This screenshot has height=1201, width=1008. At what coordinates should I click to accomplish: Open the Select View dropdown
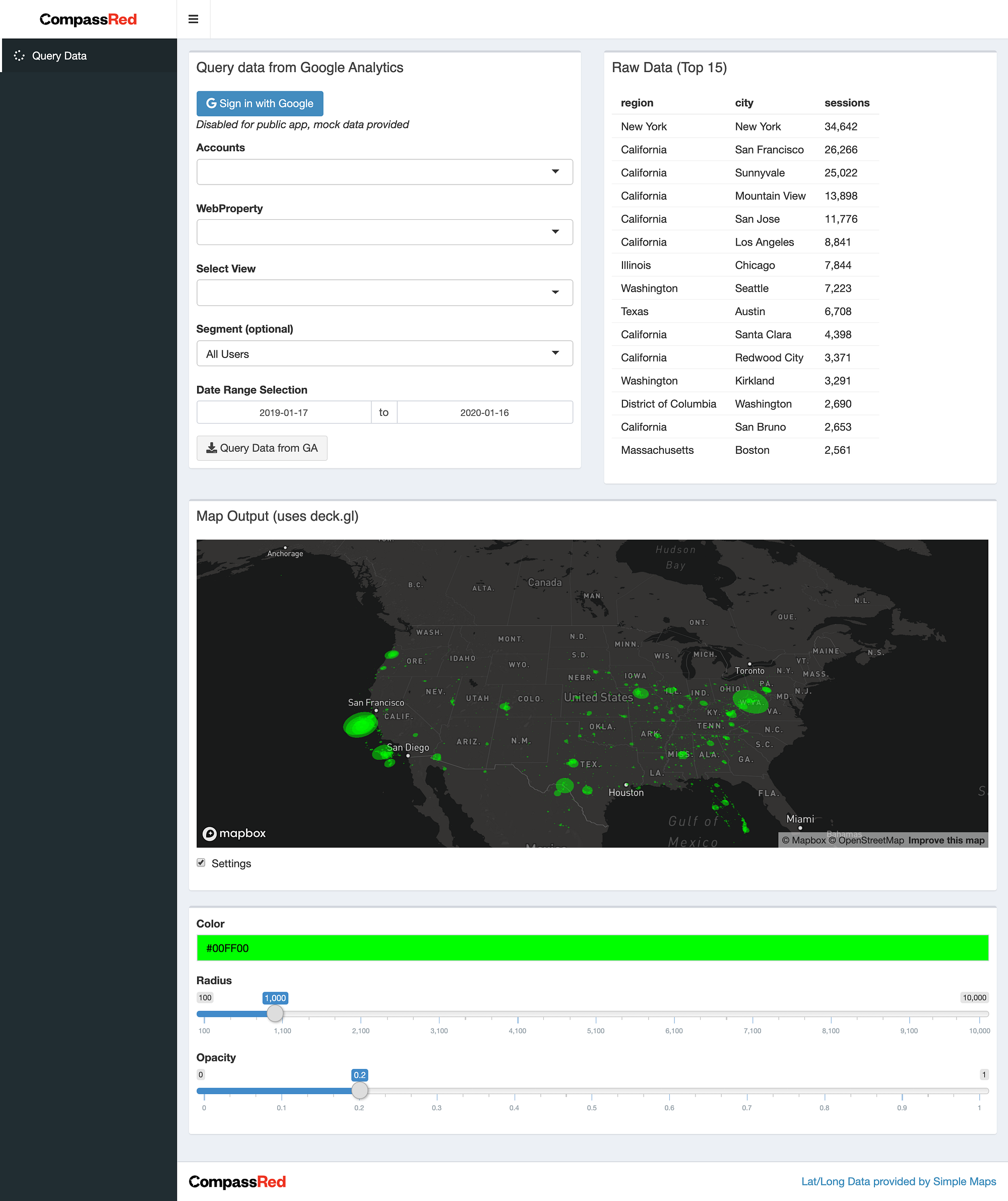coord(384,293)
